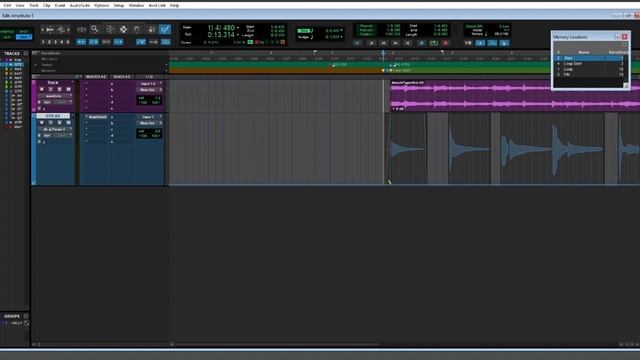Open Grid value dropdown arrow
Viewport: 640px width, 360px height.
click(342, 30)
